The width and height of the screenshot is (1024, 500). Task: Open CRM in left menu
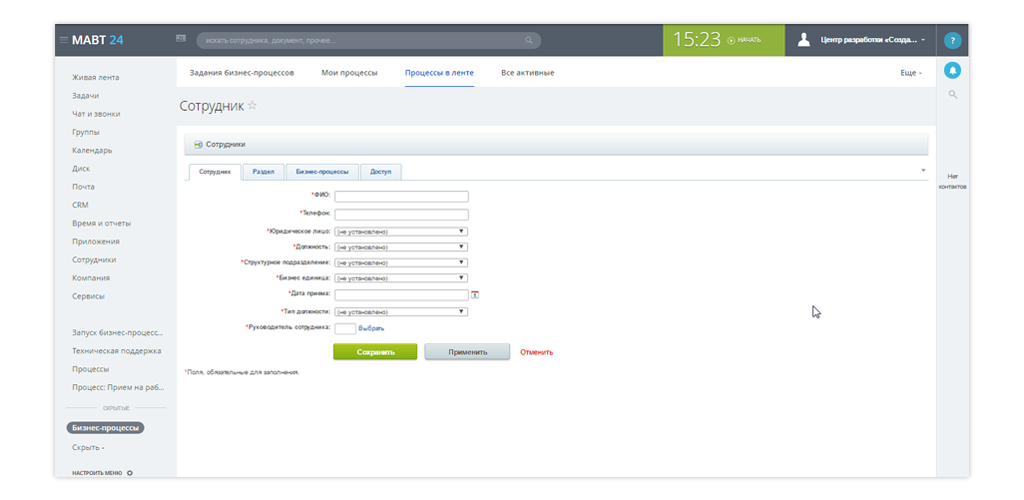point(80,205)
